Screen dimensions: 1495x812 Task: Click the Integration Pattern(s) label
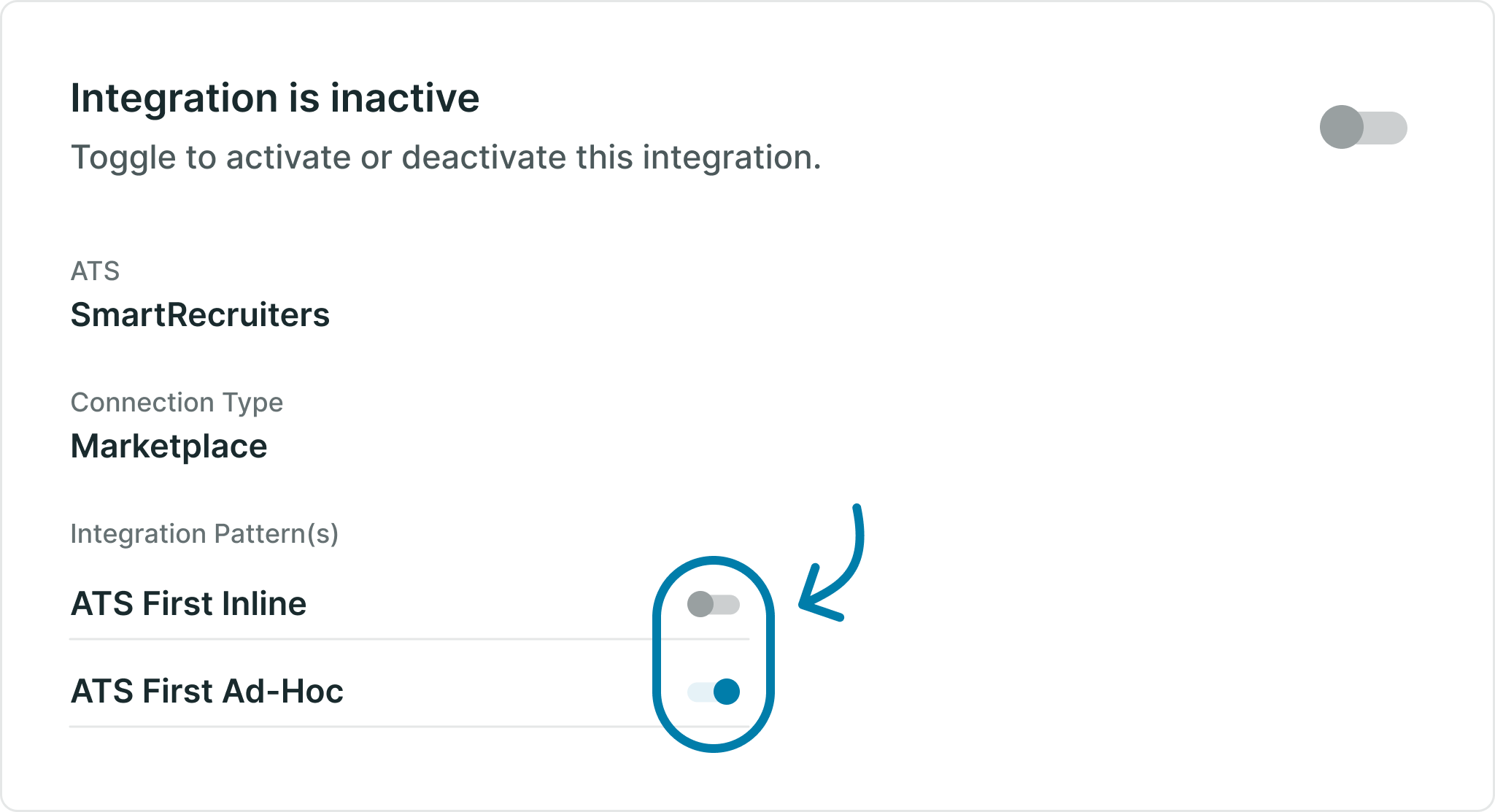(x=204, y=534)
